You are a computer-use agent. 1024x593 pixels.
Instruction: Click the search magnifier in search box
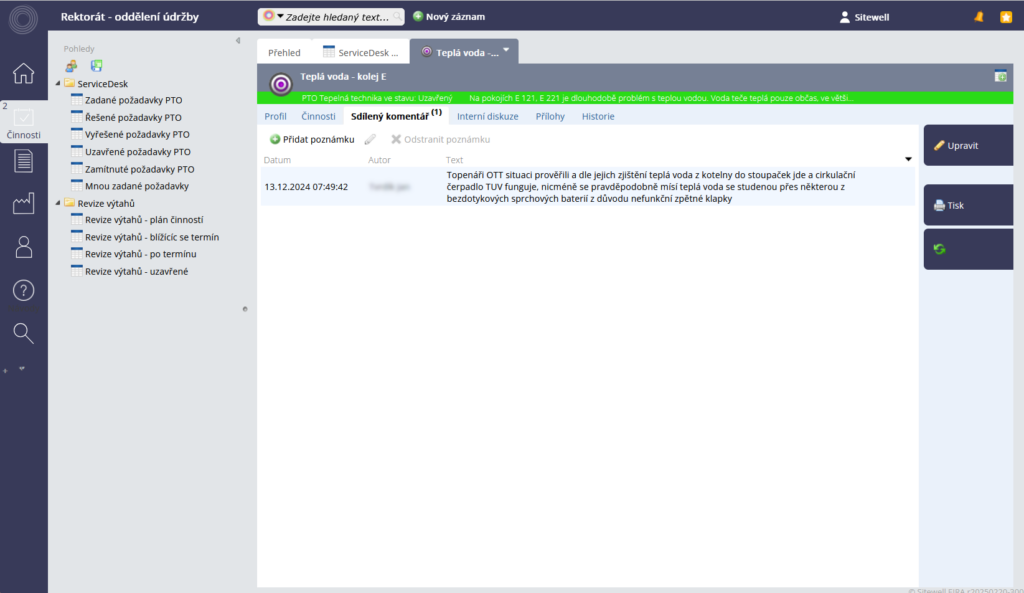point(397,16)
